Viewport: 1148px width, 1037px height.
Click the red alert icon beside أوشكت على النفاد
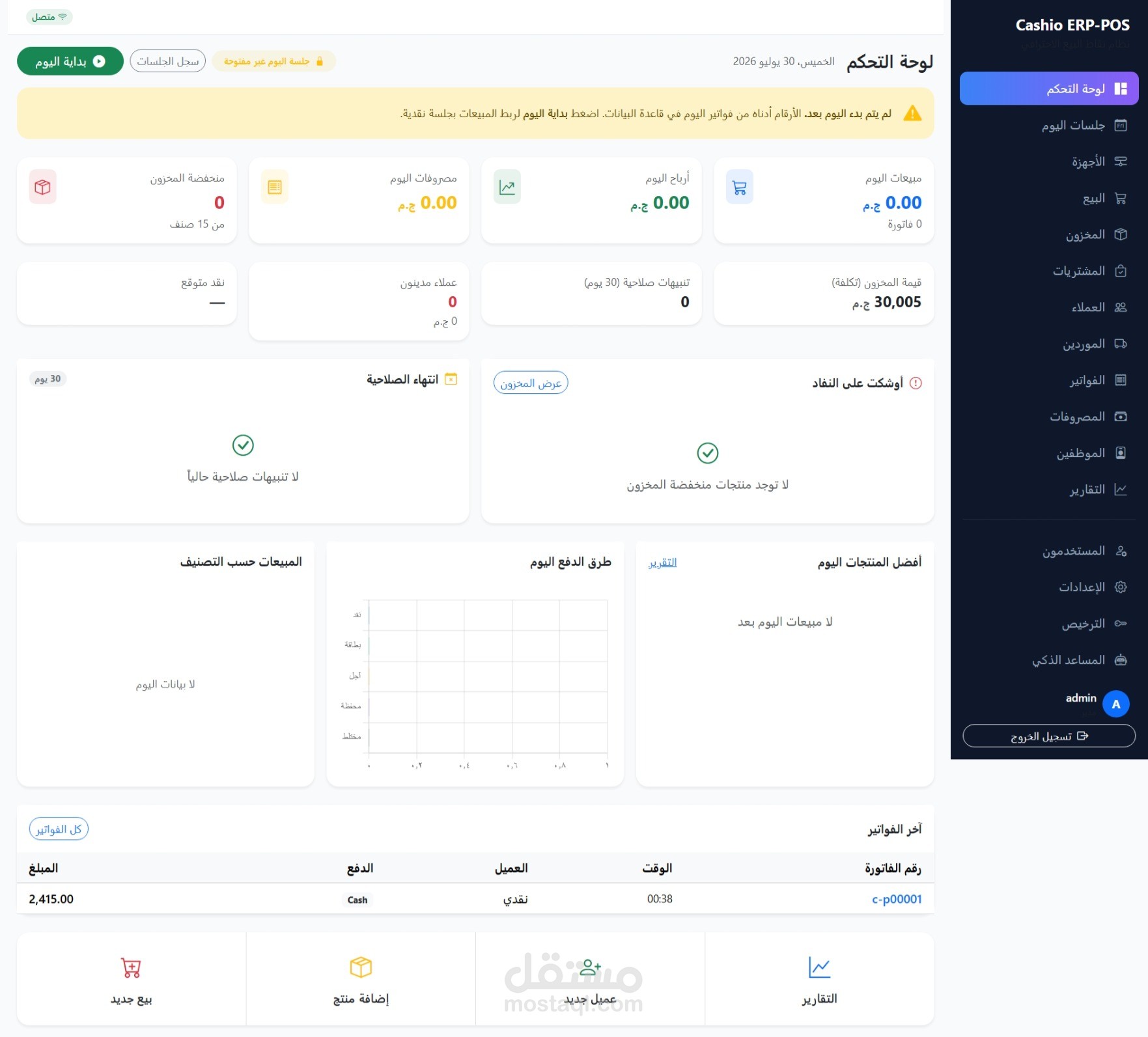916,383
